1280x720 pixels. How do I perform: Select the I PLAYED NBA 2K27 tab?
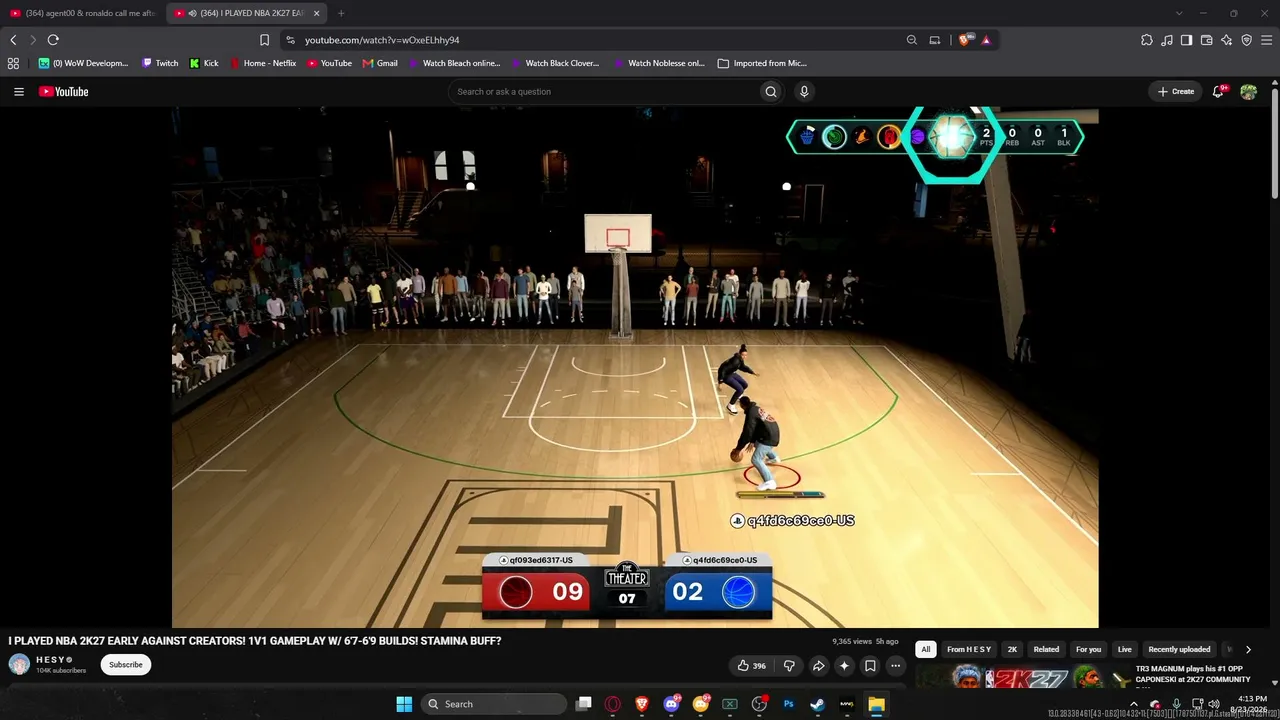click(245, 13)
